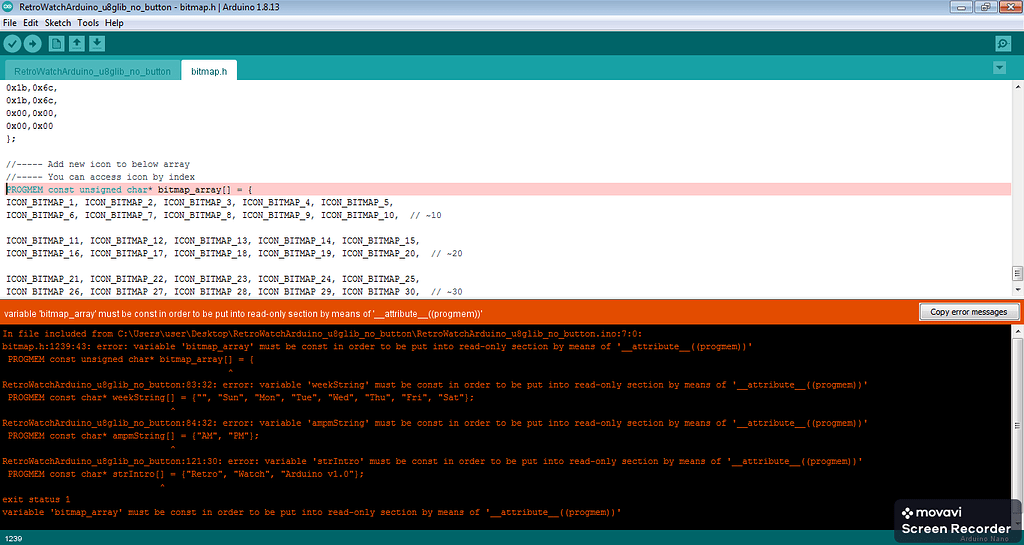Click the '// ~30' comment in code

pos(447,292)
